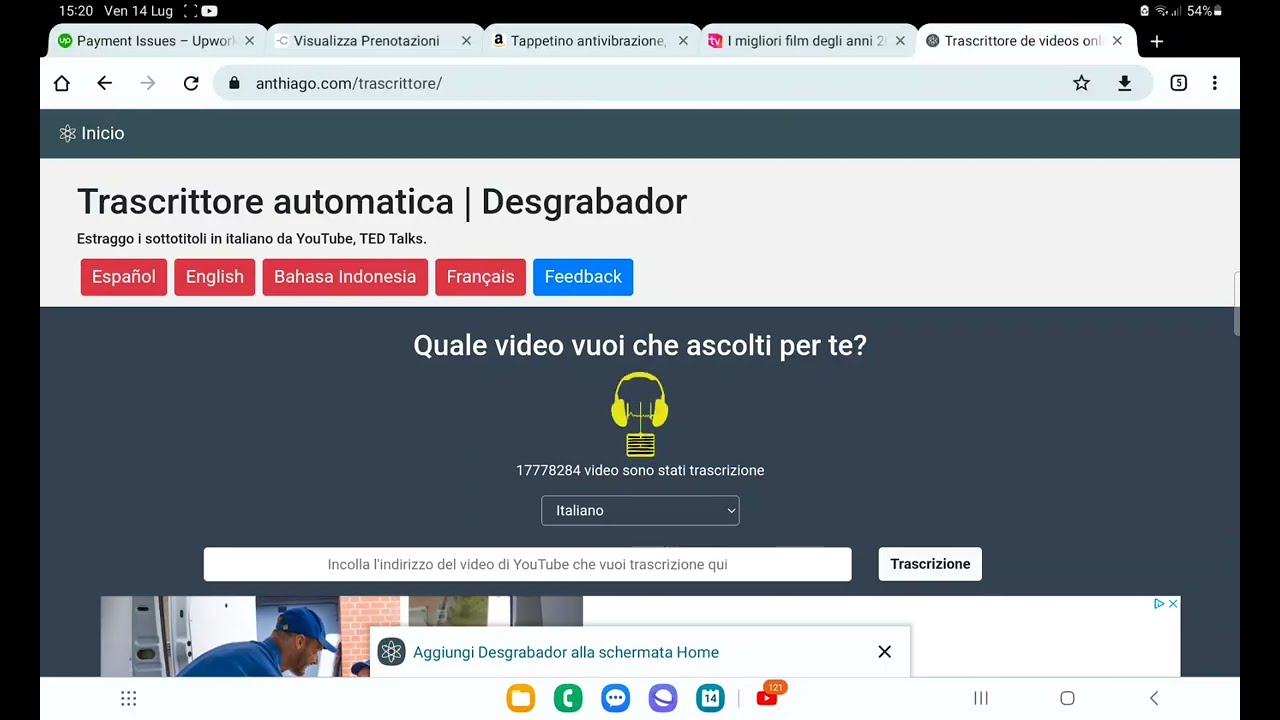Click the Inicio atom logo in navbar

pos(68,133)
